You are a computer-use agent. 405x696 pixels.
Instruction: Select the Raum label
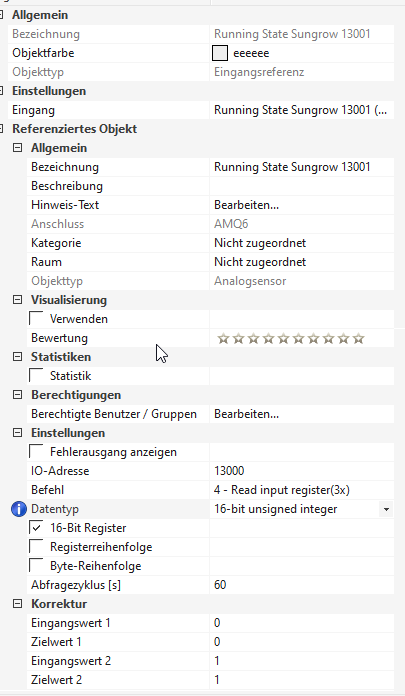[x=46, y=262]
